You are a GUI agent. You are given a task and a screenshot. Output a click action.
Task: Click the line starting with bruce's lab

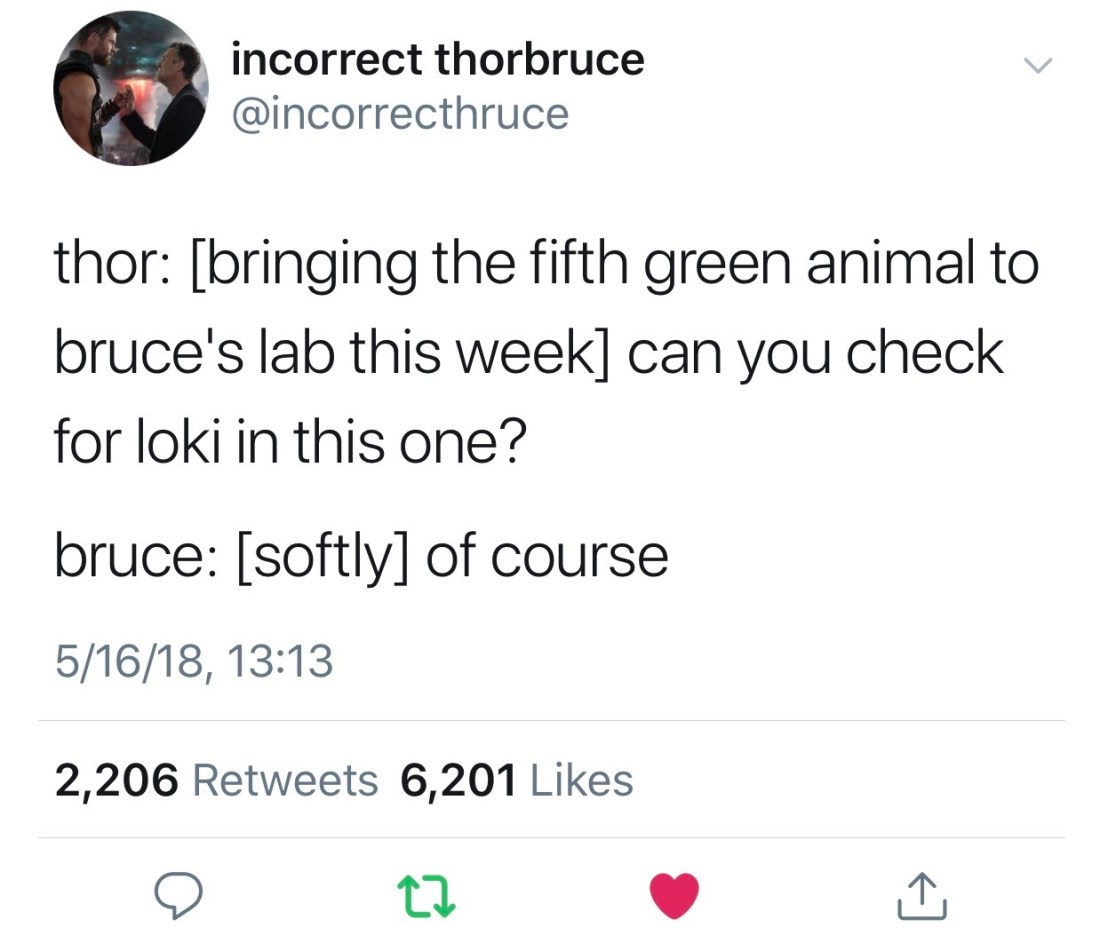[x=528, y=353]
